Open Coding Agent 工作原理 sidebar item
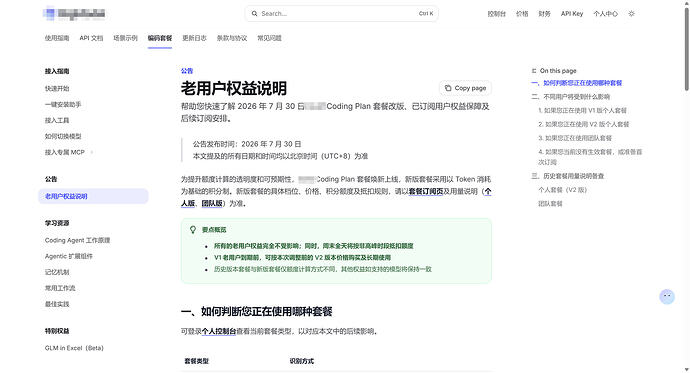Viewport: 690px width, 373px height. click(77, 240)
